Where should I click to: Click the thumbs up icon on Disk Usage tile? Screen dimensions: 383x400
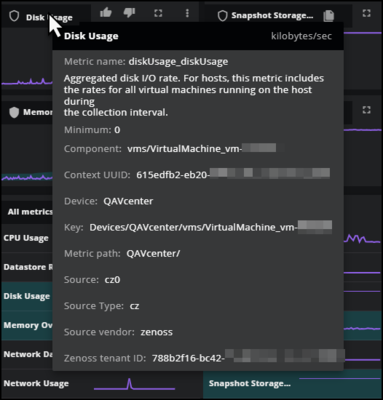coord(106,13)
